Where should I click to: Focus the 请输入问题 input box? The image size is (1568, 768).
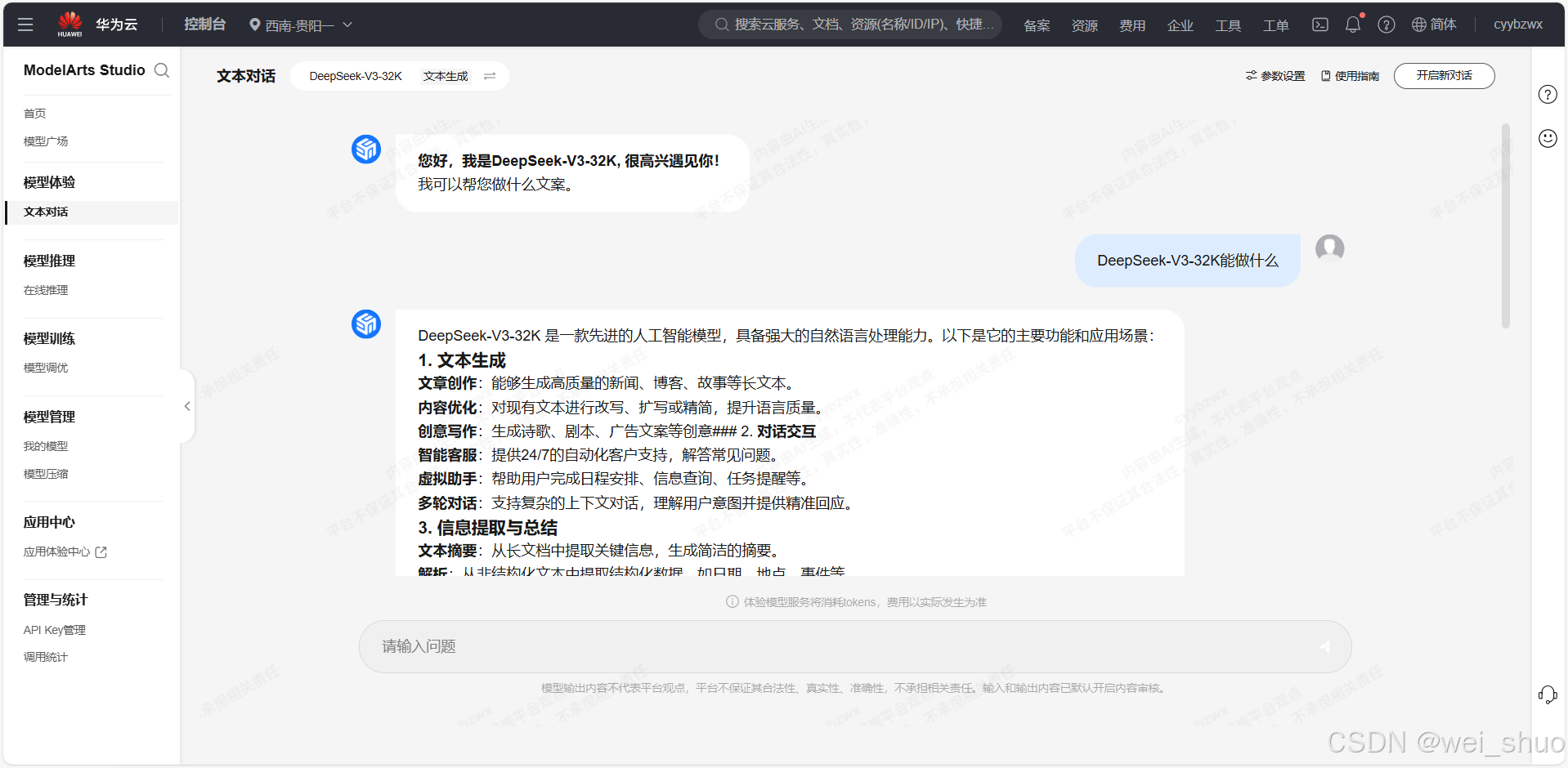tap(855, 646)
